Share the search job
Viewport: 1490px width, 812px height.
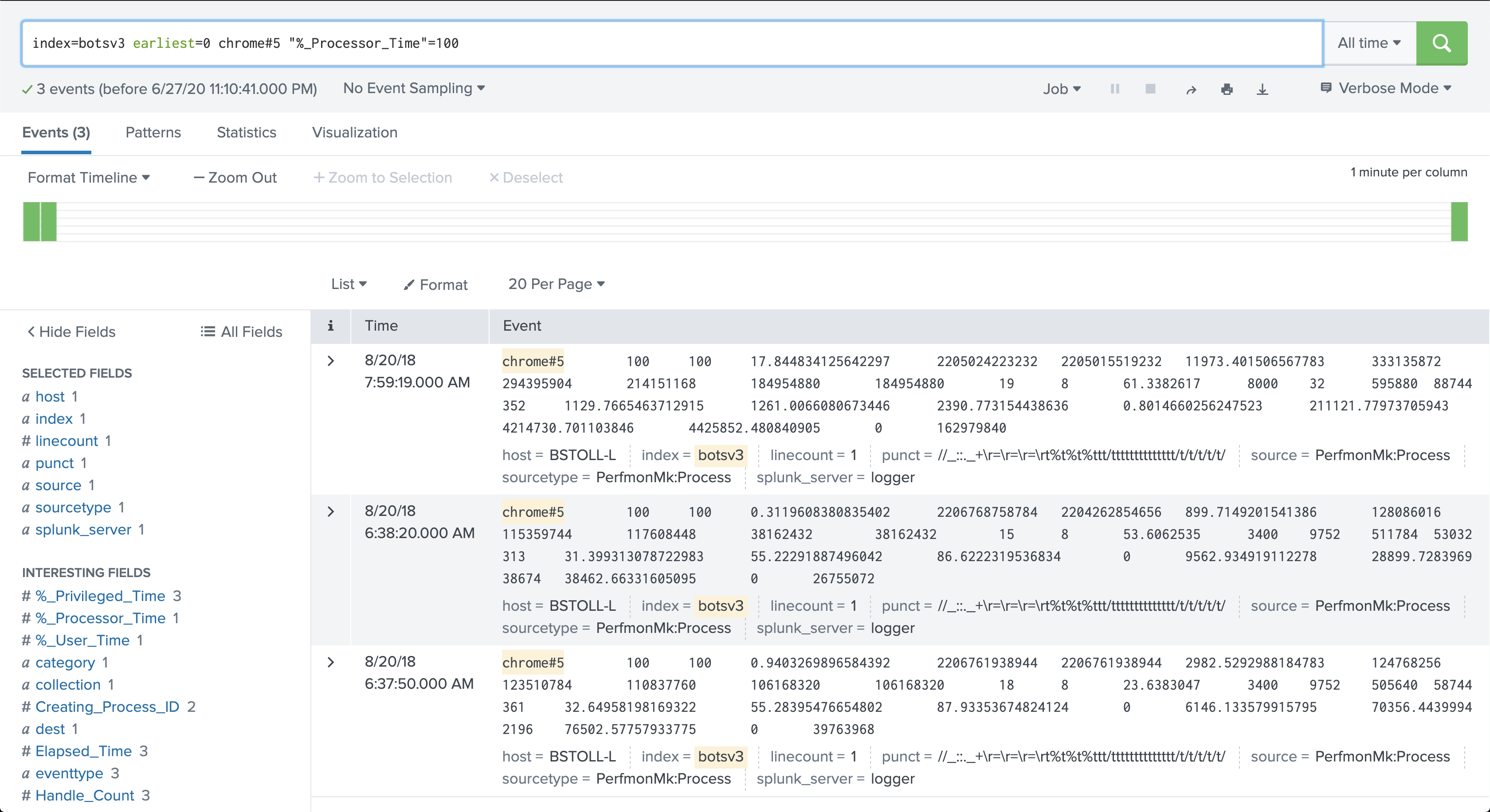point(1191,90)
